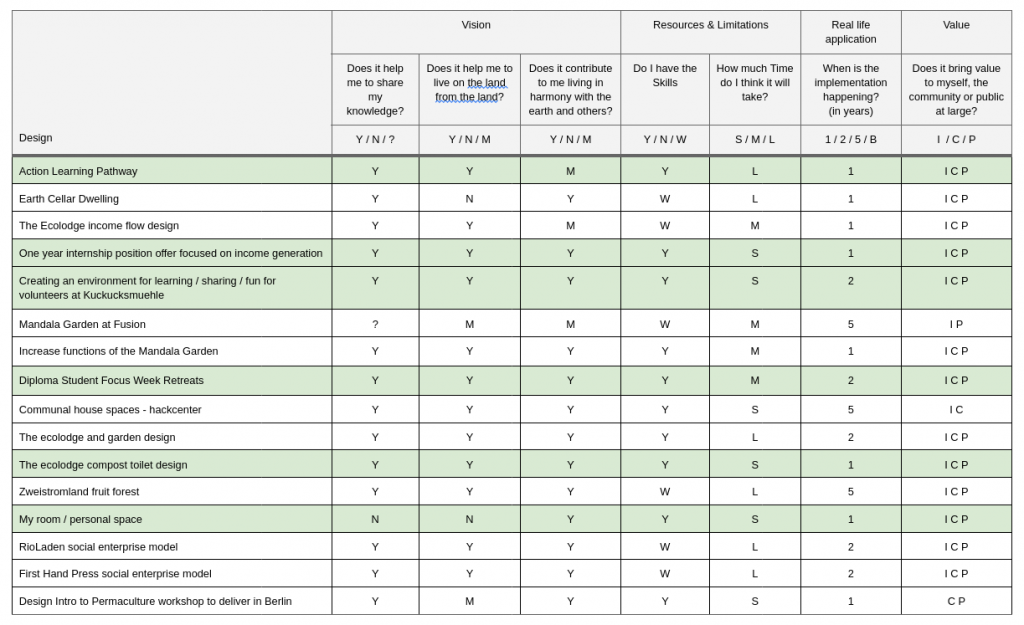The width and height of the screenshot is (1024, 625).
Task: Select the "Action Learning Pathway" design cell
Action: pyautogui.click(x=78, y=171)
